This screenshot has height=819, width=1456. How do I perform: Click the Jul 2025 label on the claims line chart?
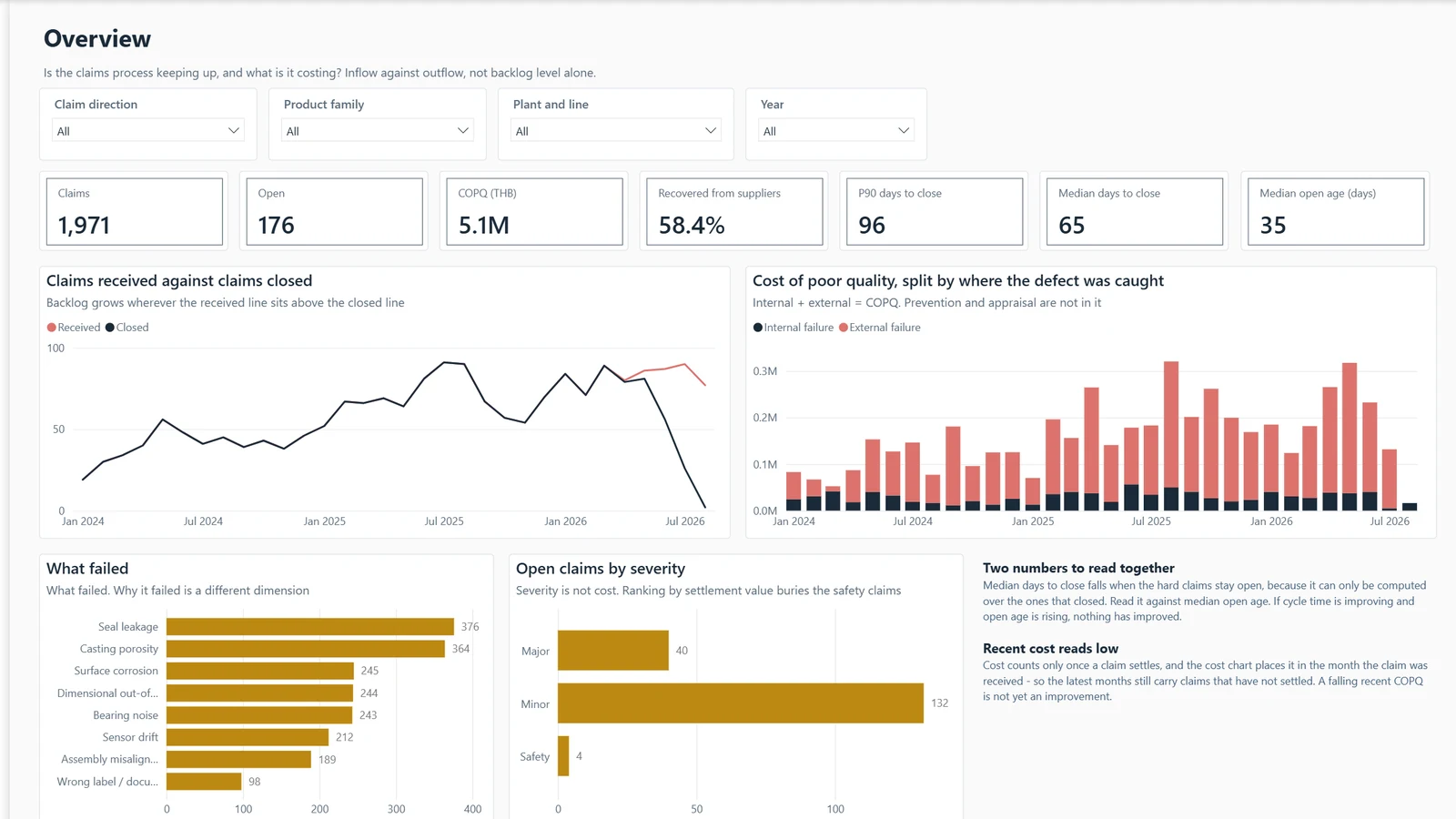coord(444,521)
